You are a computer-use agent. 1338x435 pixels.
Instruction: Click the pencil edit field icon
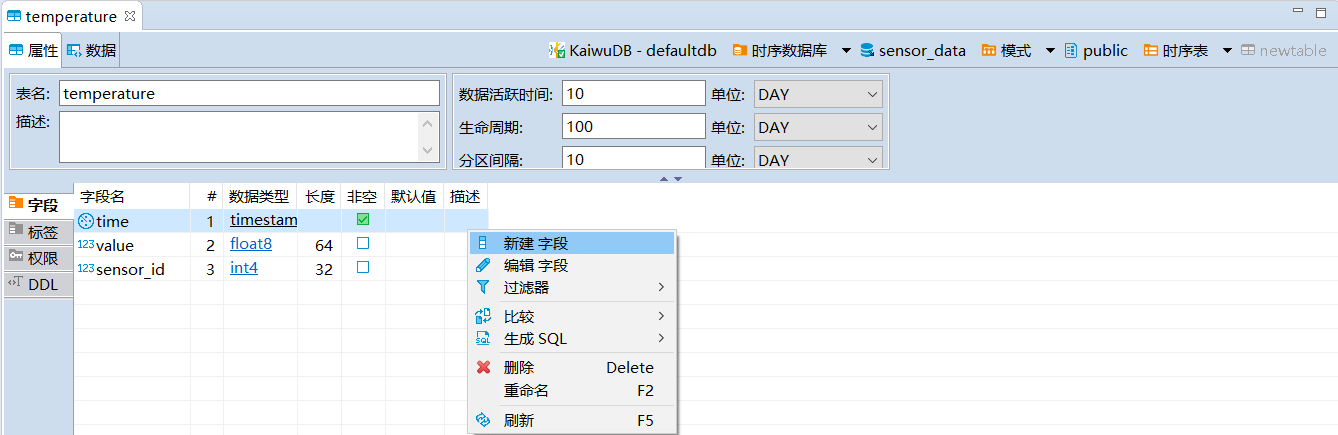(483, 266)
